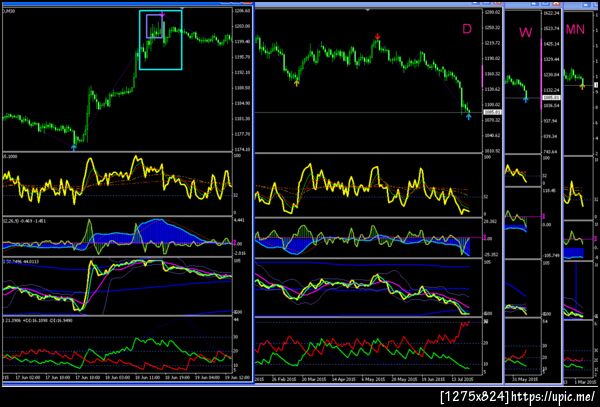Click the '18 Jun 11:00' time axis label
The width and height of the screenshot is (600, 407).
pyautogui.click(x=147, y=378)
